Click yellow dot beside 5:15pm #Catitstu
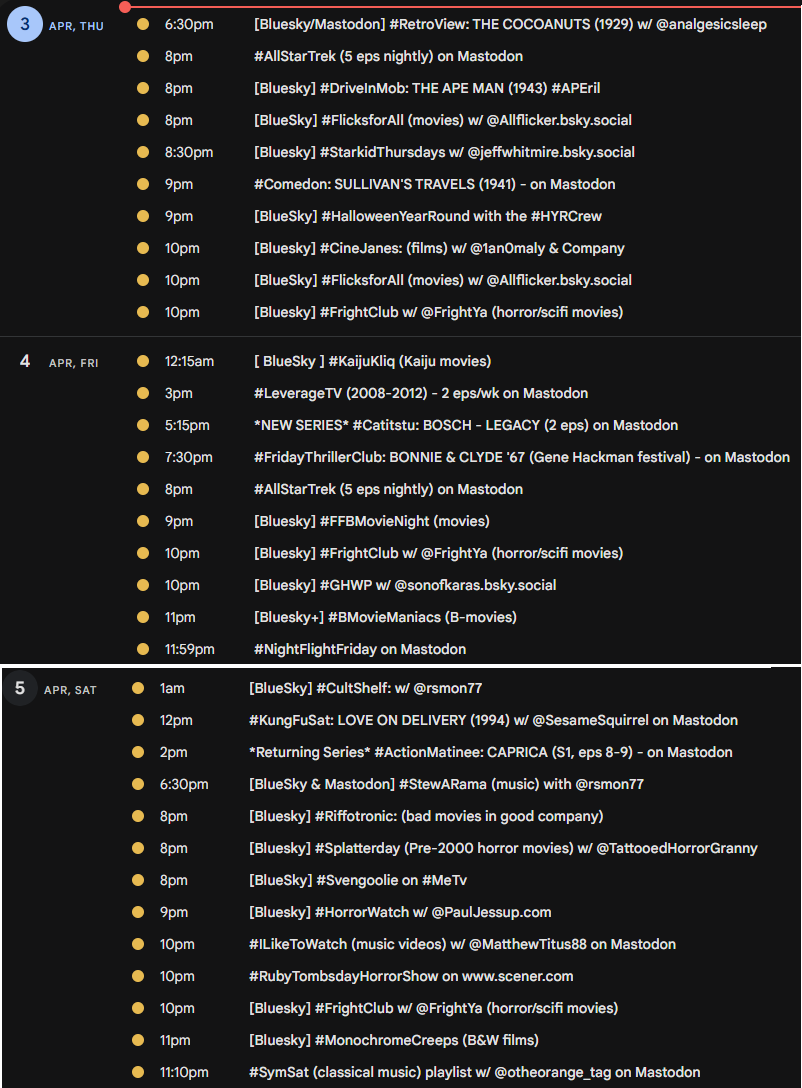The height and width of the screenshot is (1088, 802). pyautogui.click(x=143, y=425)
